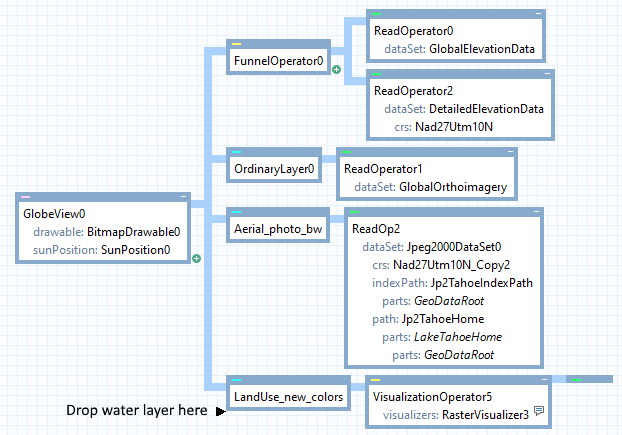The image size is (622, 435).
Task: Collapse the ReadOperator0 node via its header dash
Action: [537, 15]
